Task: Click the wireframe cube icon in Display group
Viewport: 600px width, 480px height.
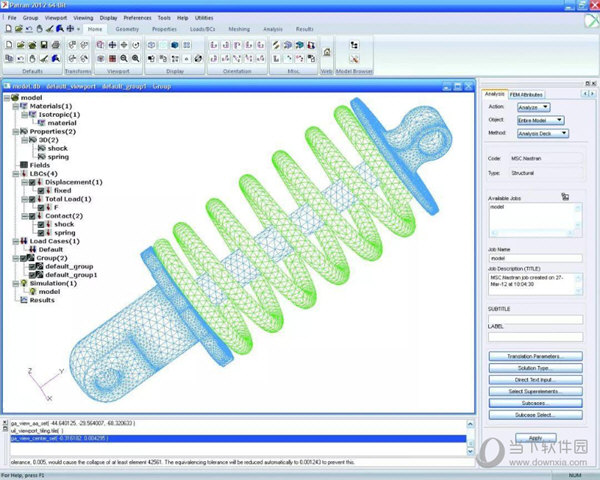Action: [x=151, y=45]
